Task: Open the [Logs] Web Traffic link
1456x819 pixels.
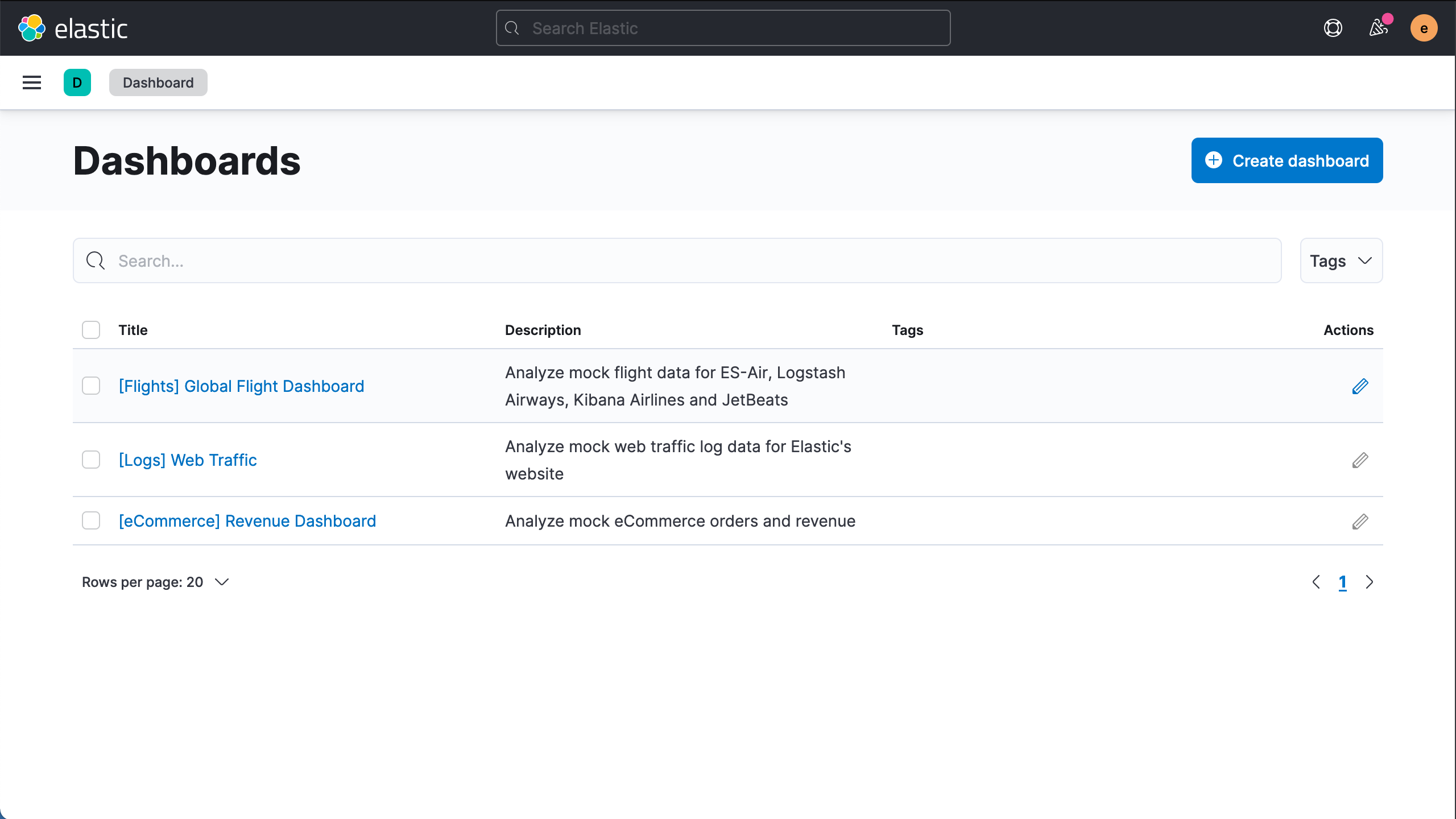Action: (188, 460)
